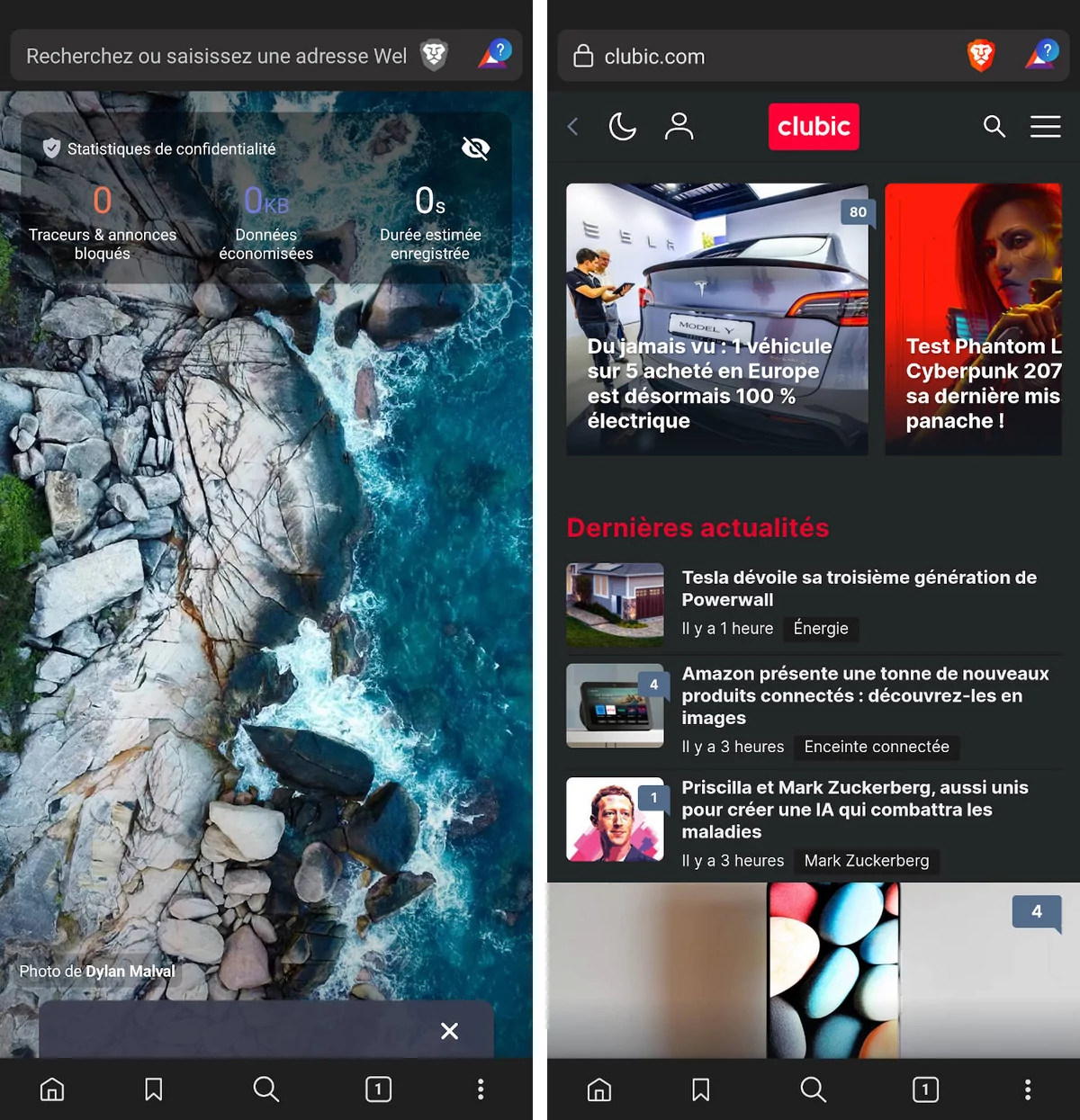Open Tesla Model Y featured article card

tap(717, 319)
